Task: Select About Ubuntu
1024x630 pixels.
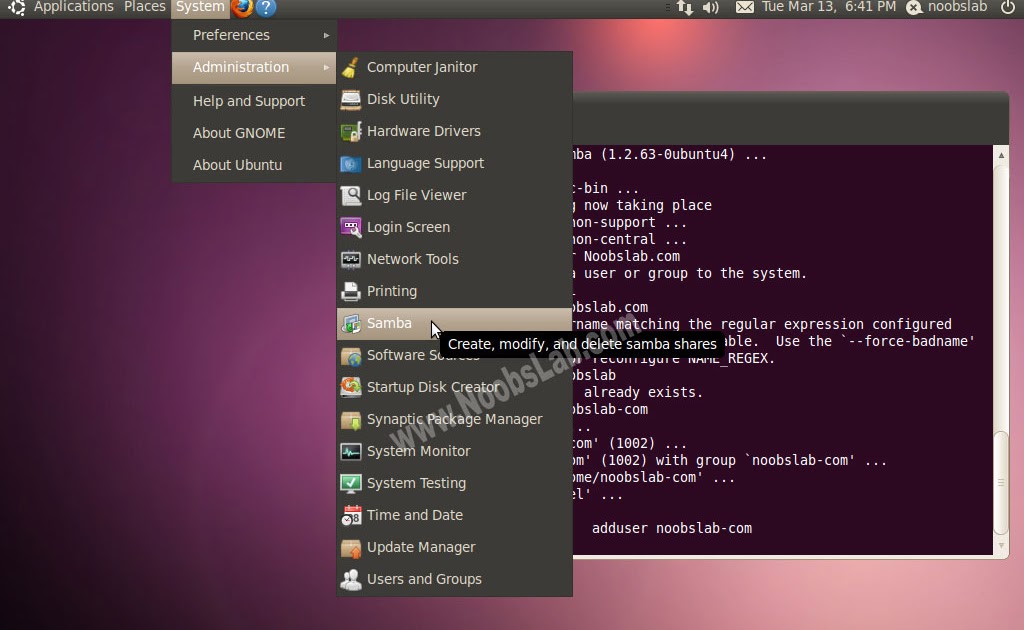Action: (x=254, y=165)
